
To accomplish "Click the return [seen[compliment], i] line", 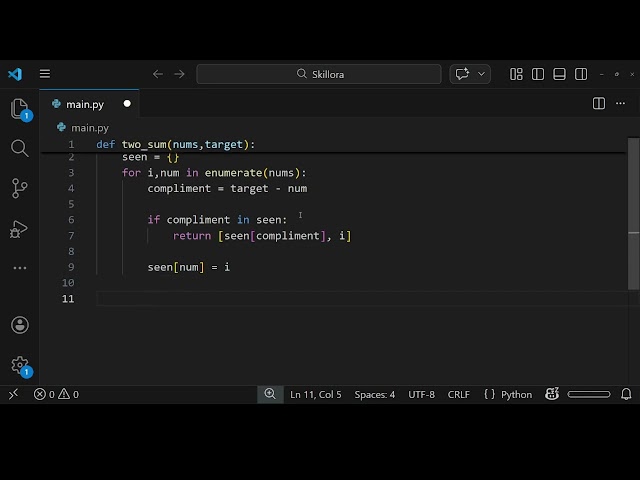I will pyautogui.click(x=262, y=236).
